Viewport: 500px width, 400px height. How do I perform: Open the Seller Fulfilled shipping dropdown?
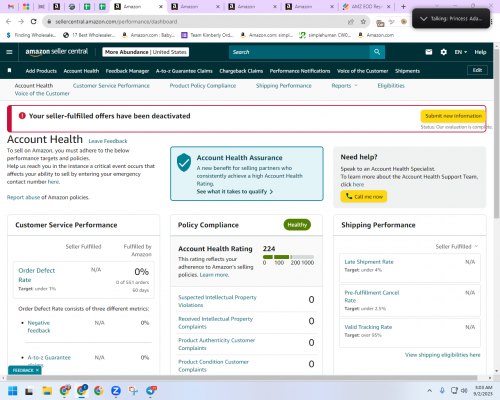(x=457, y=247)
